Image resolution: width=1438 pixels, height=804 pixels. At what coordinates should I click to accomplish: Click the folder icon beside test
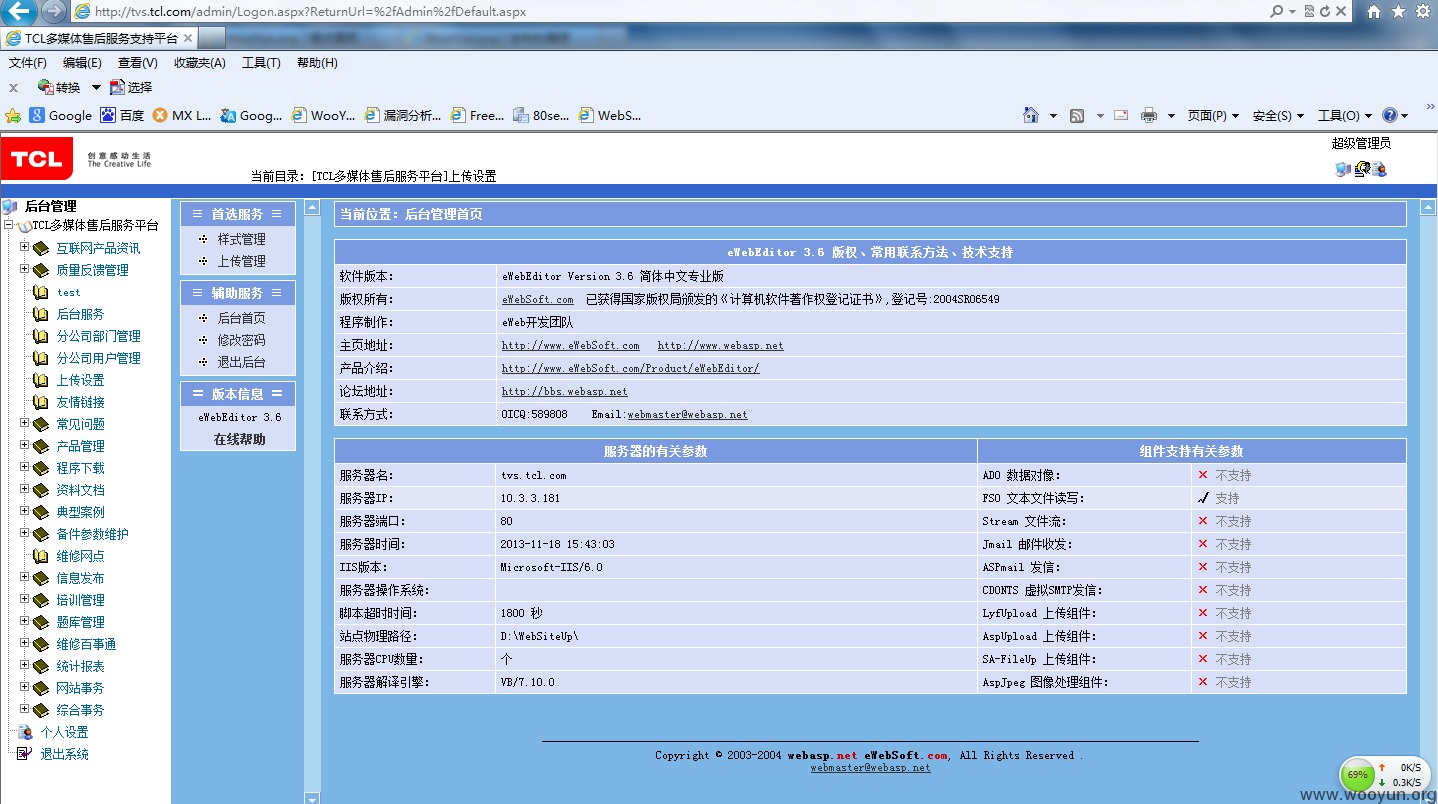pyautogui.click(x=40, y=292)
